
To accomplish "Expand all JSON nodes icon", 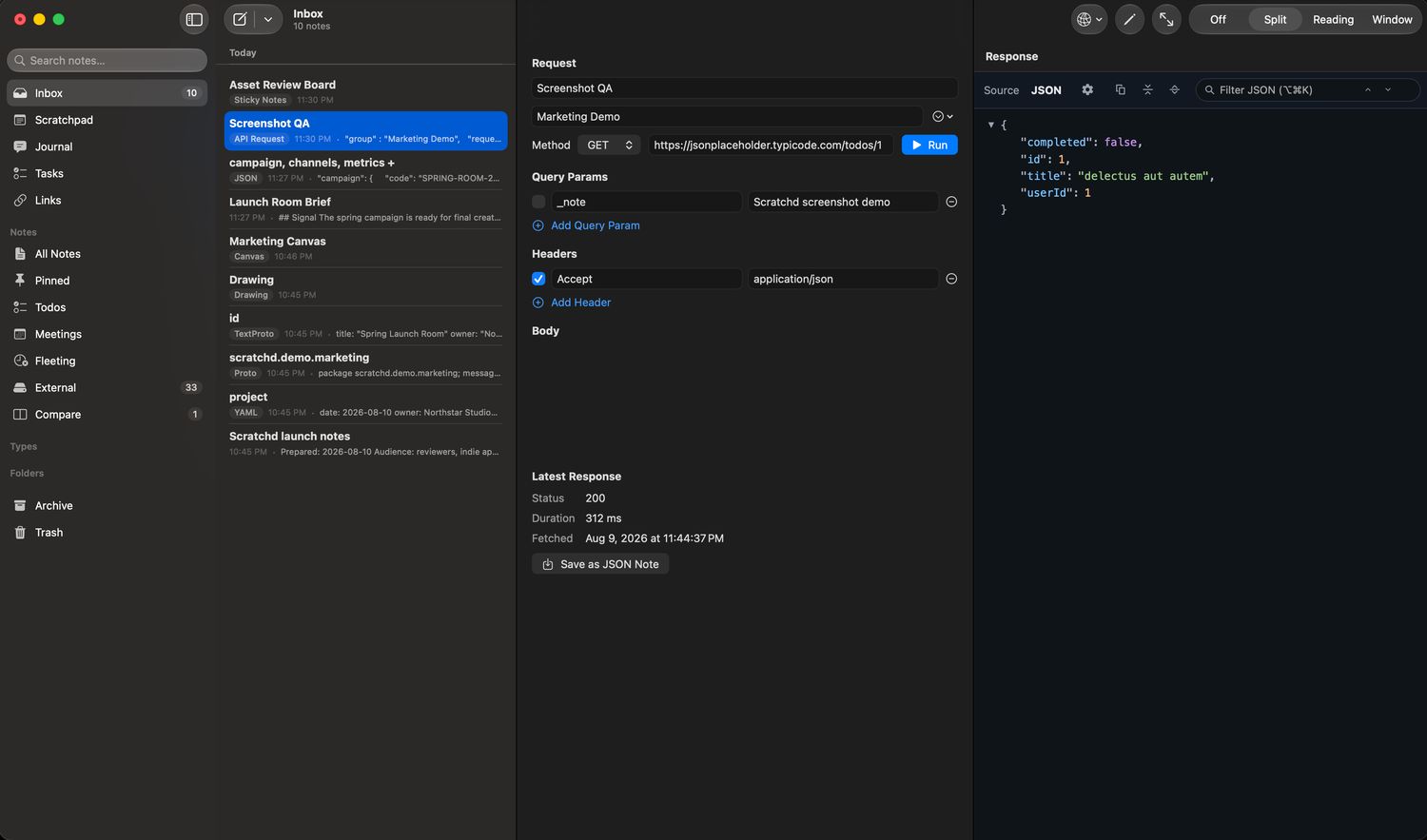I will [1174, 89].
